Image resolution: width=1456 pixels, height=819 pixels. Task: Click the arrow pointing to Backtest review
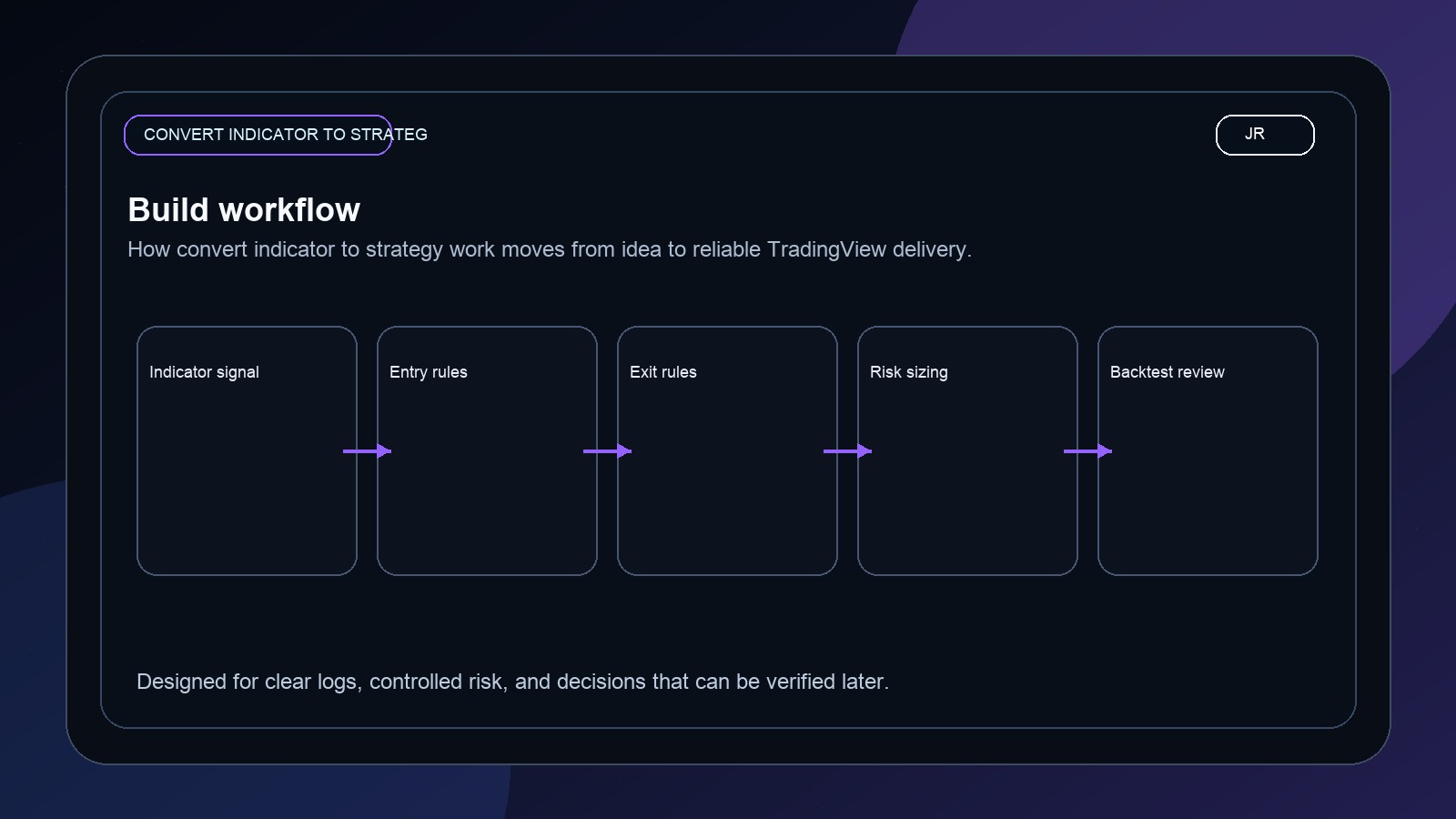pyautogui.click(x=1087, y=450)
